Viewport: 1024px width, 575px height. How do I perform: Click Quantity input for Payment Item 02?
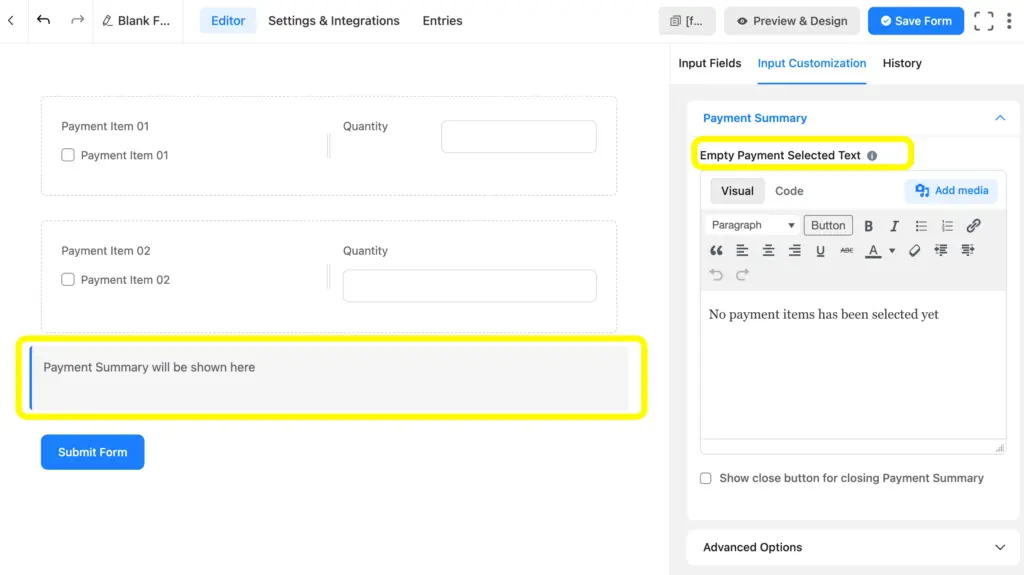[x=470, y=286]
